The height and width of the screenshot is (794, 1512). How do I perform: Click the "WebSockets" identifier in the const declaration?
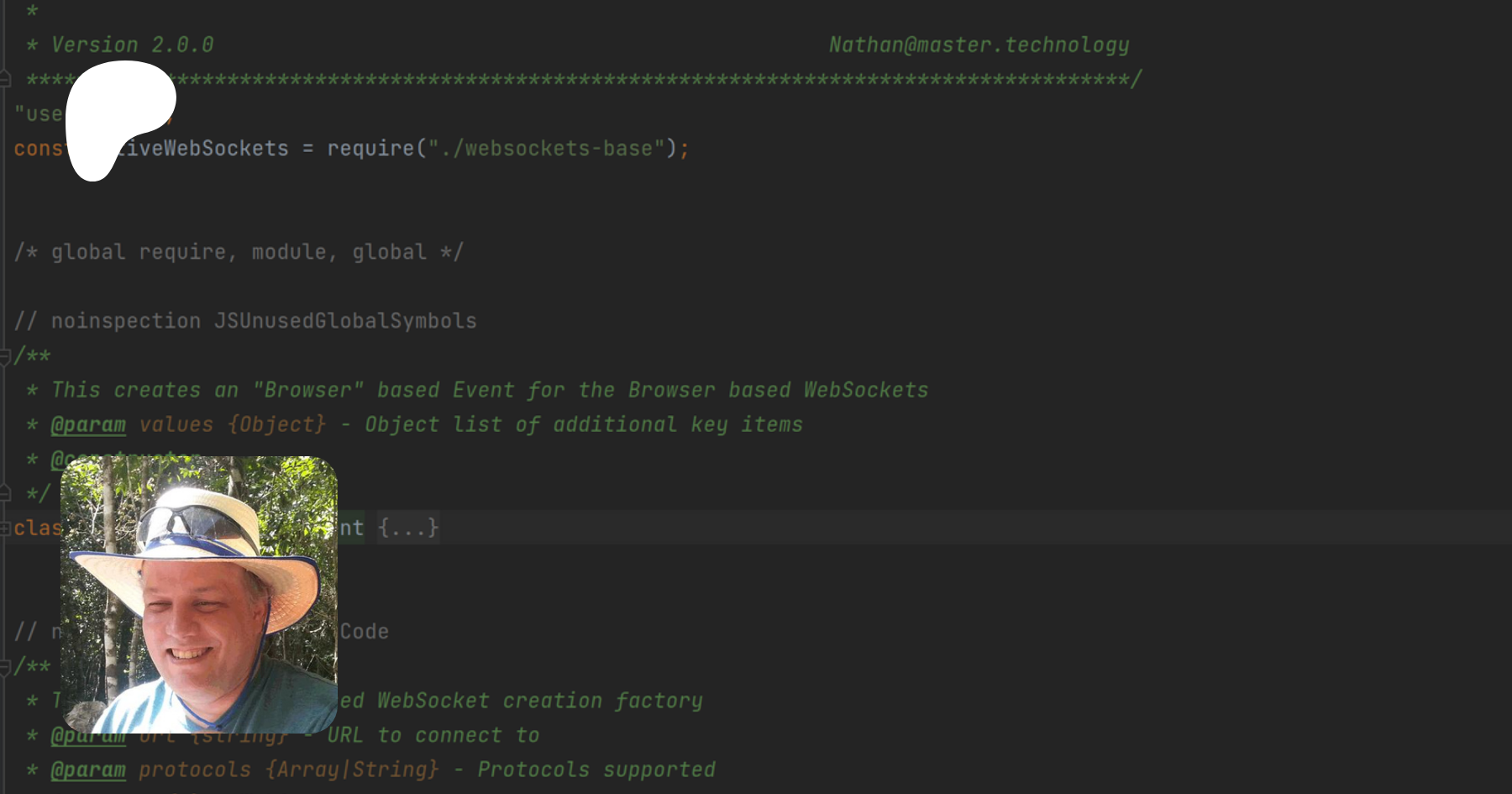[x=227, y=149]
